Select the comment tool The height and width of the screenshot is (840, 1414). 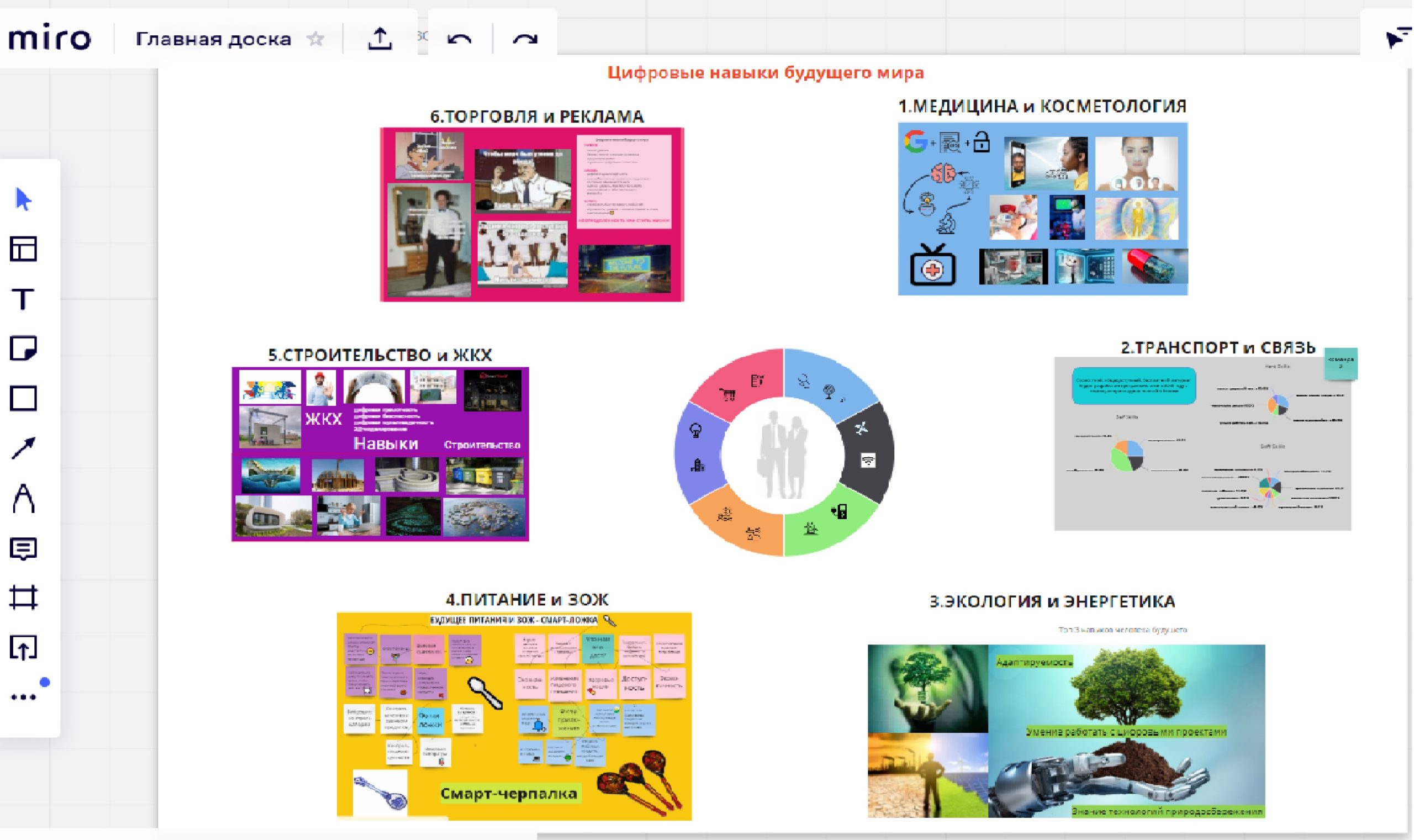(23, 548)
